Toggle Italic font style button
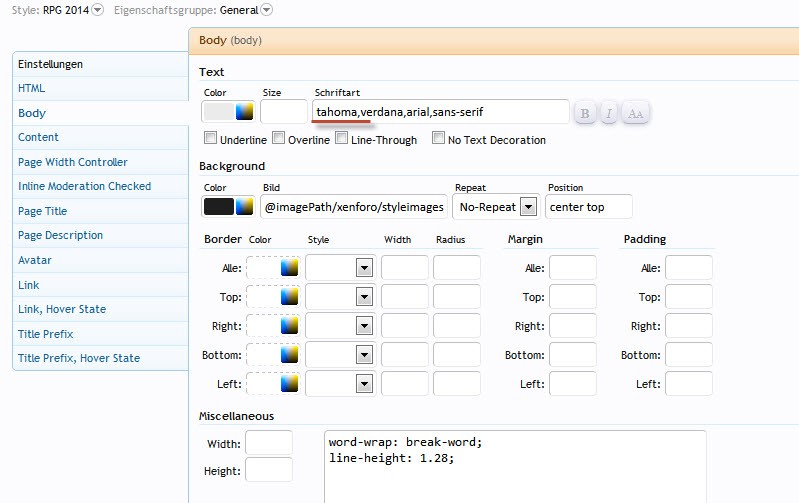The image size is (799, 503). tap(609, 113)
